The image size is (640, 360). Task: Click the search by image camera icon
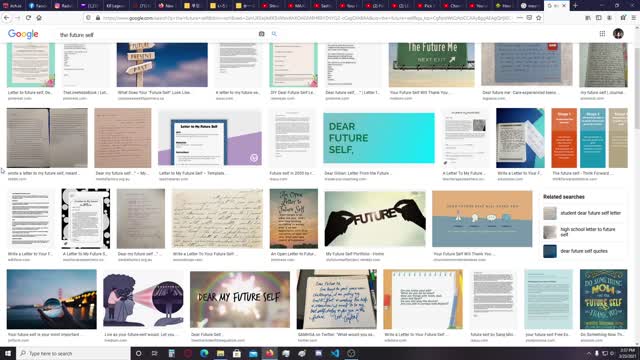pyautogui.click(x=261, y=34)
